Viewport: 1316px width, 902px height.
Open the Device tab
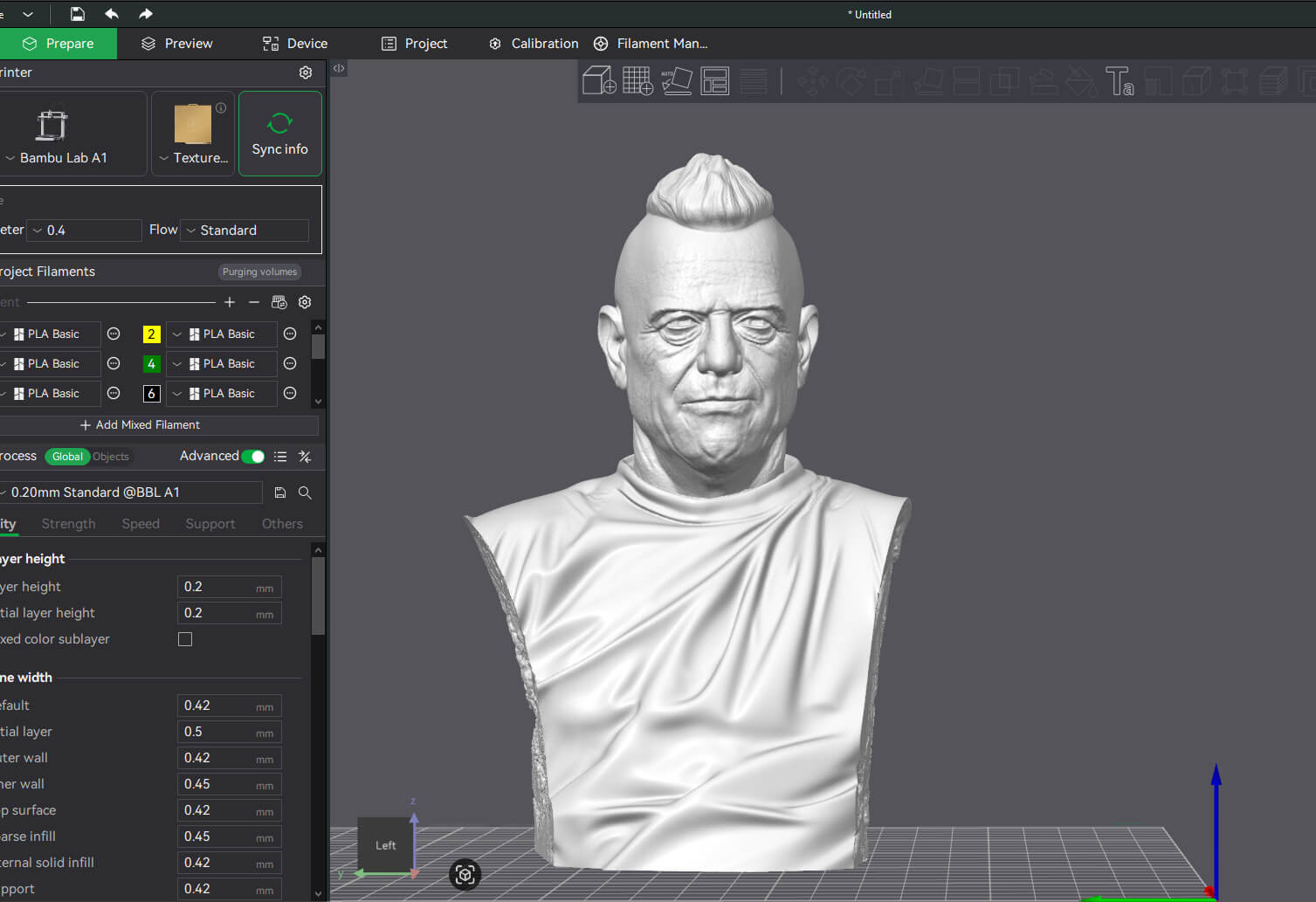(x=295, y=44)
